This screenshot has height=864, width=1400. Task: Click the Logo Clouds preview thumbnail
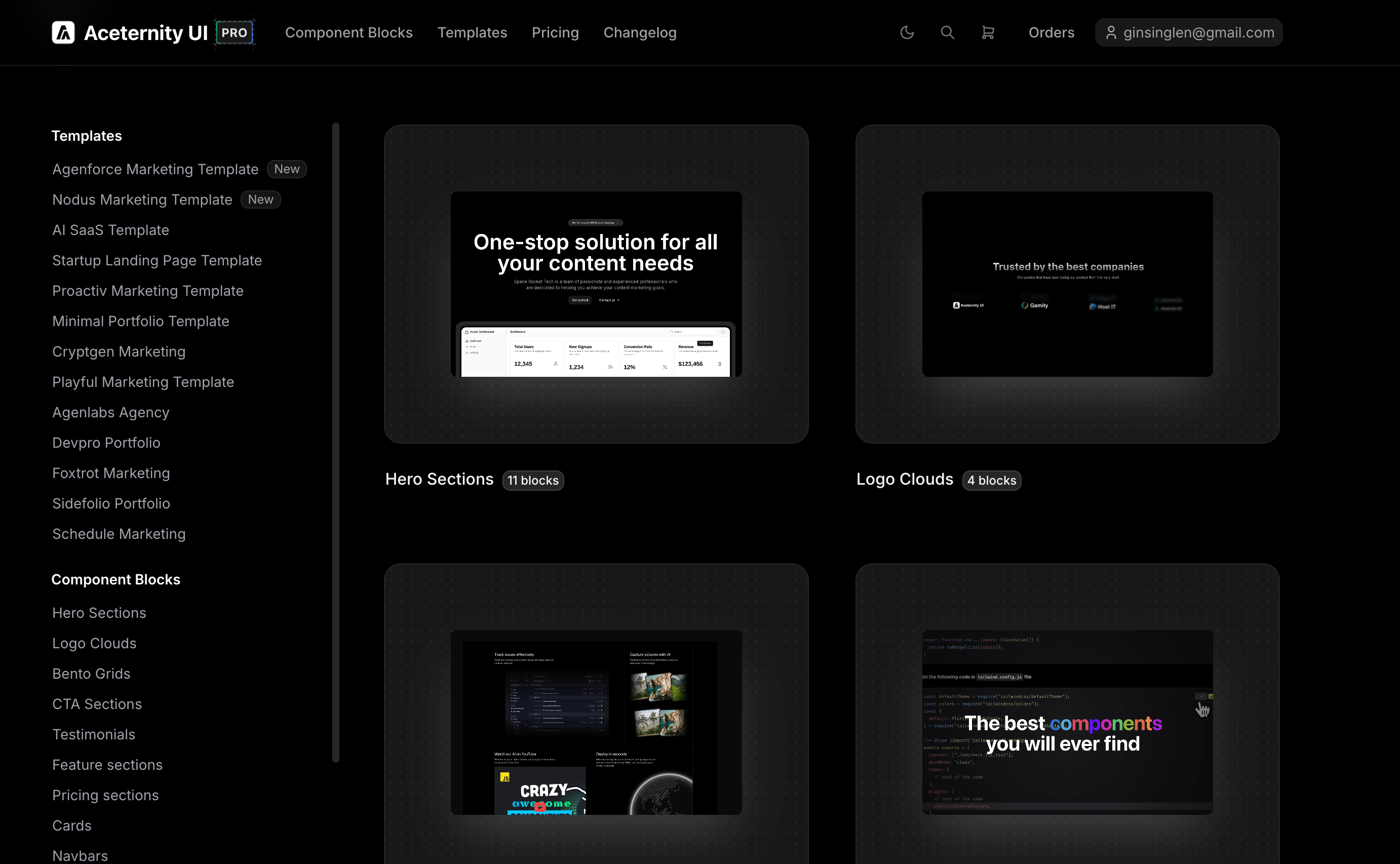1067,284
